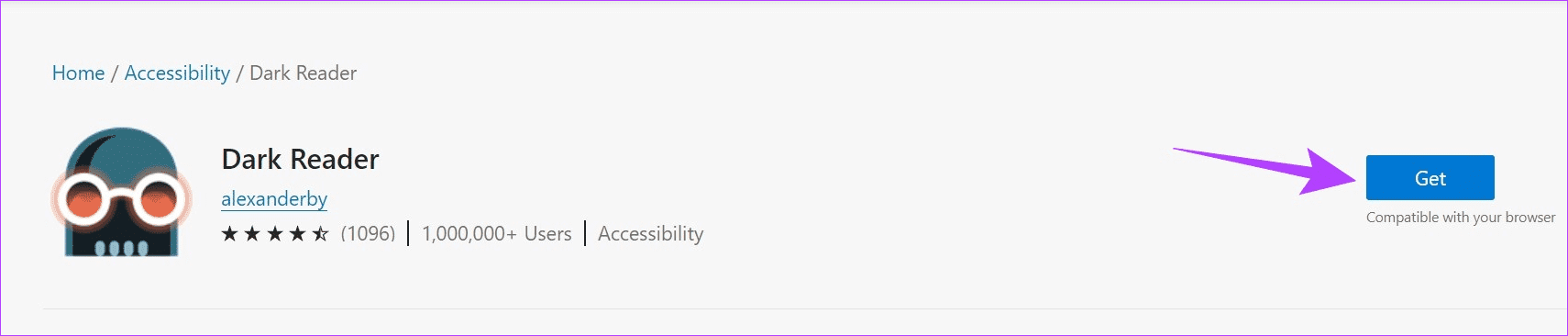Click the third rating star
Viewport: 1568px width, 336px height.
(275, 234)
